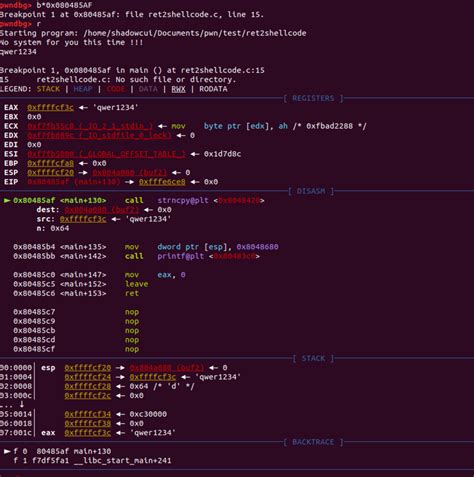This screenshot has height=477, width=474.
Task: Click the BACKTRACE section header
Action: [x=313, y=442]
